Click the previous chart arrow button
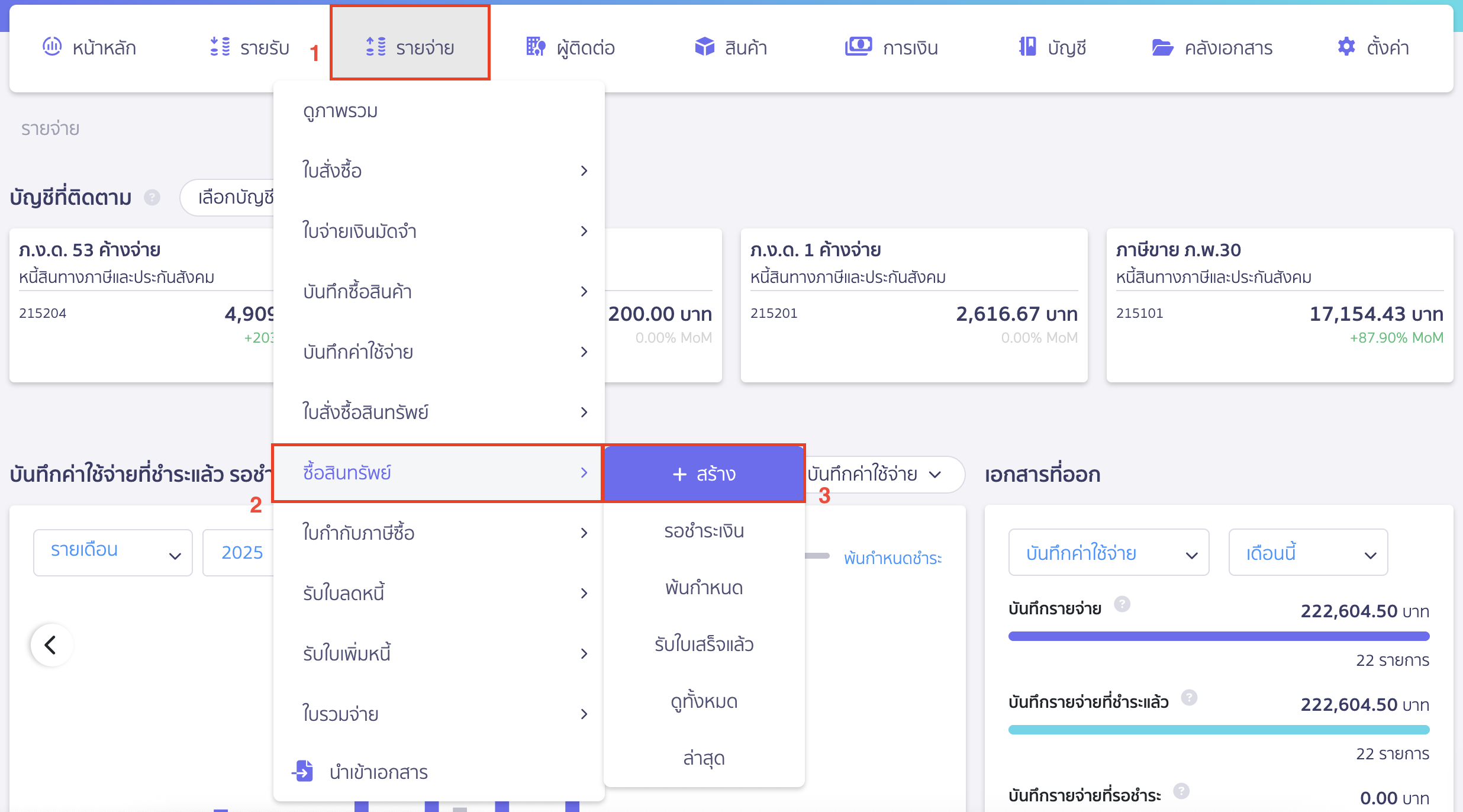The width and height of the screenshot is (1463, 812). tap(51, 645)
